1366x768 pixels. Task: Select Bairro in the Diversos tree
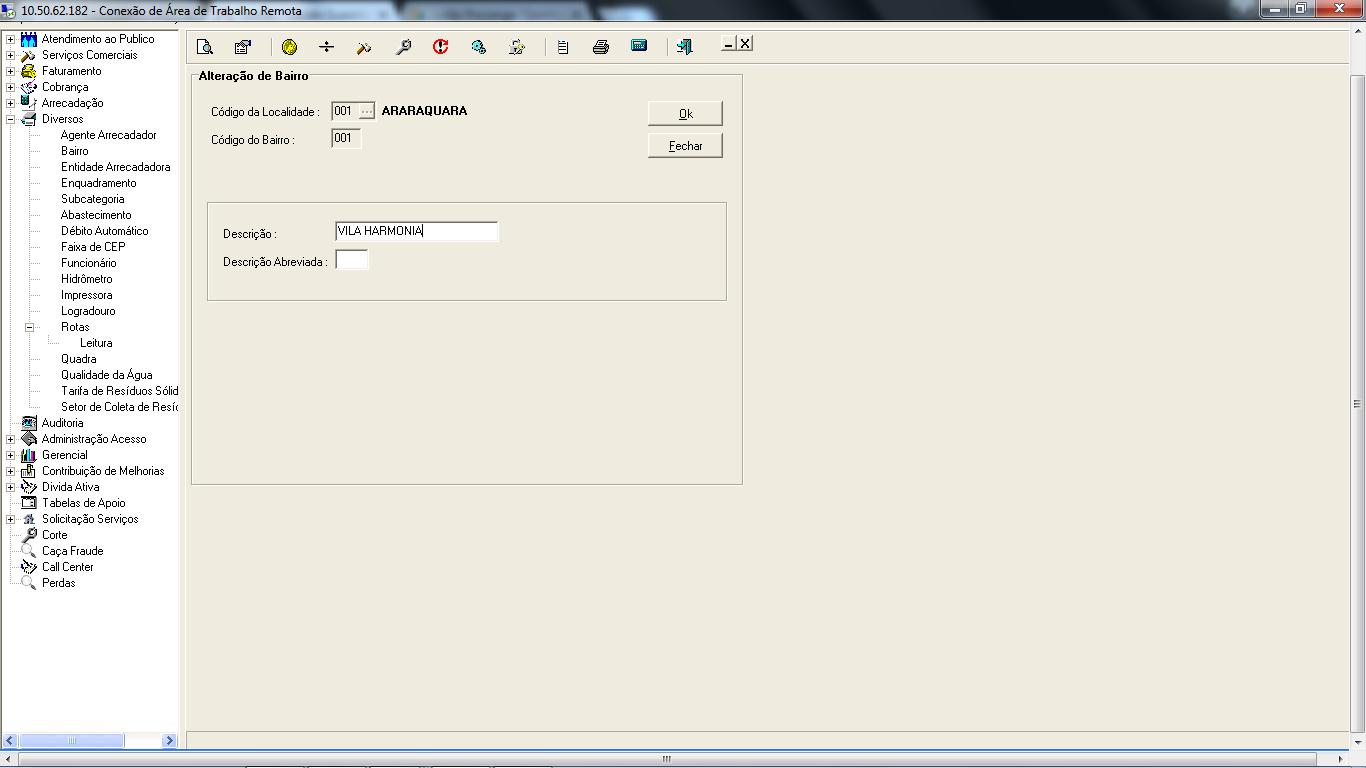pos(74,151)
